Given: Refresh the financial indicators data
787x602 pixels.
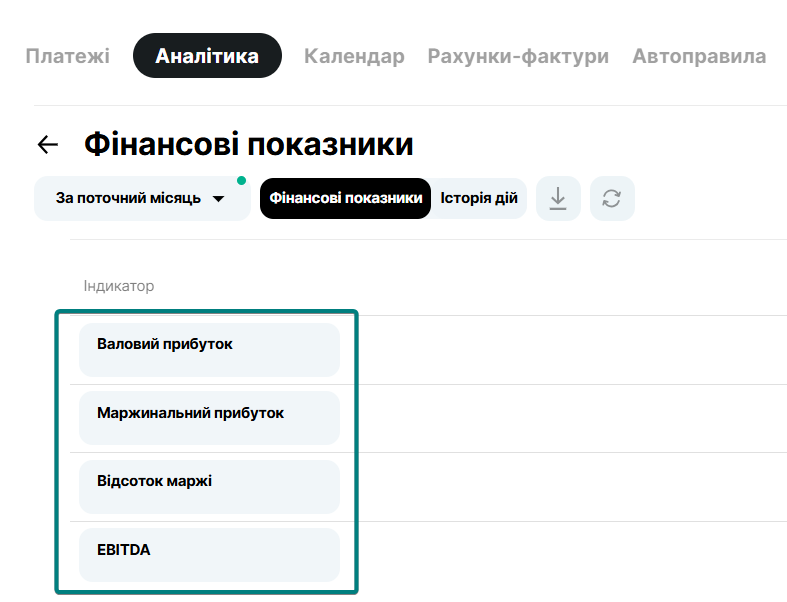Looking at the screenshot, I should [611, 199].
